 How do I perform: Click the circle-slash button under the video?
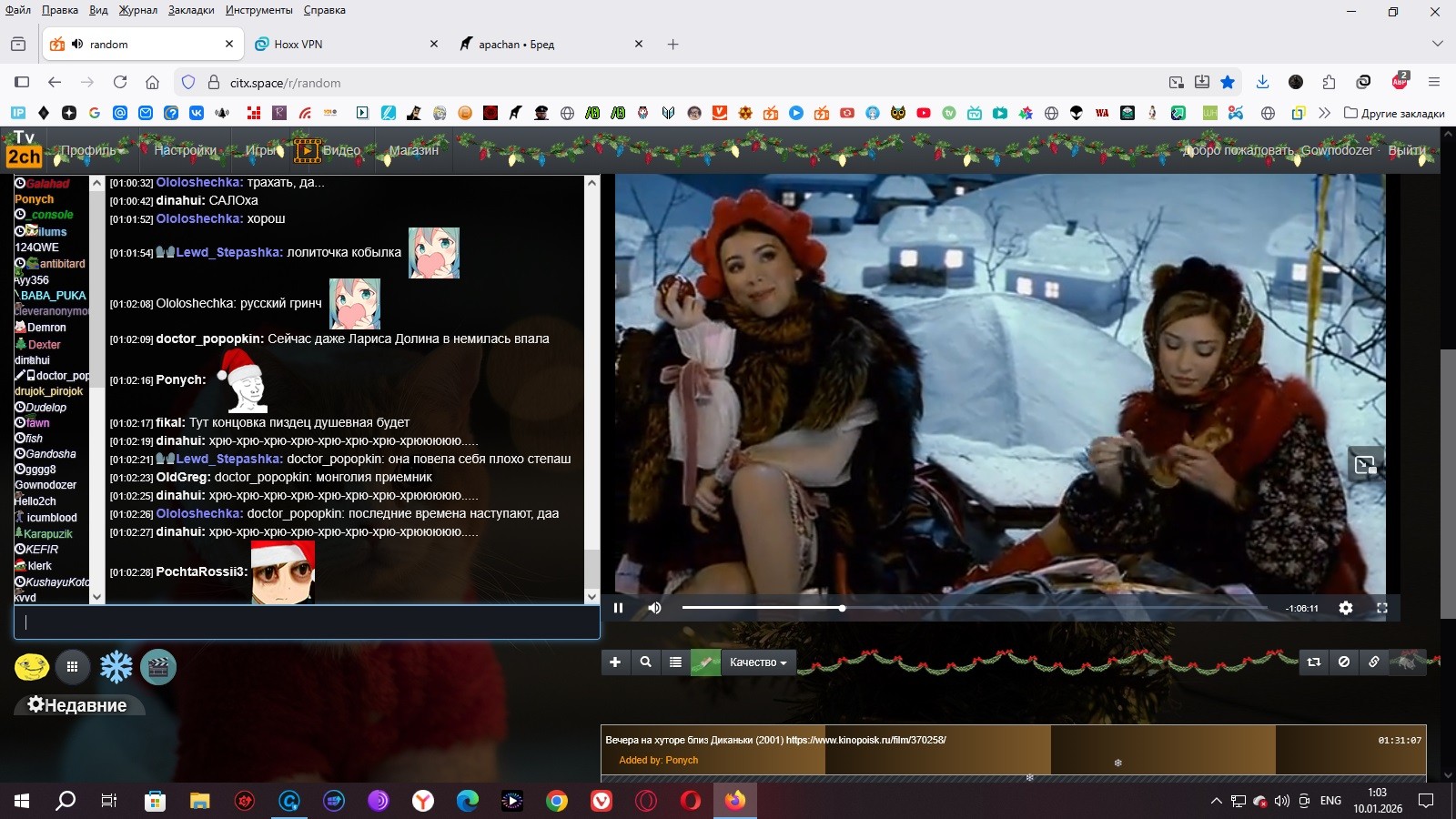[x=1344, y=662]
